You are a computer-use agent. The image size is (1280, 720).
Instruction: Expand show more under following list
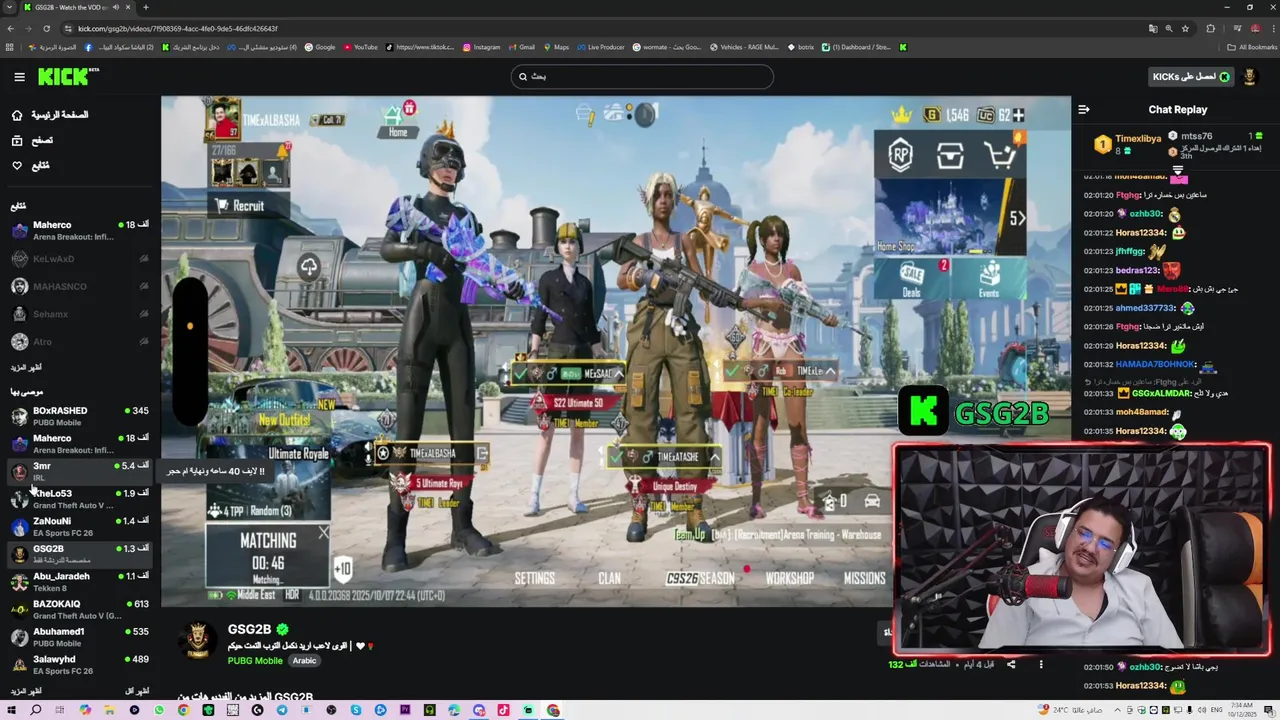pyautogui.click(x=26, y=367)
